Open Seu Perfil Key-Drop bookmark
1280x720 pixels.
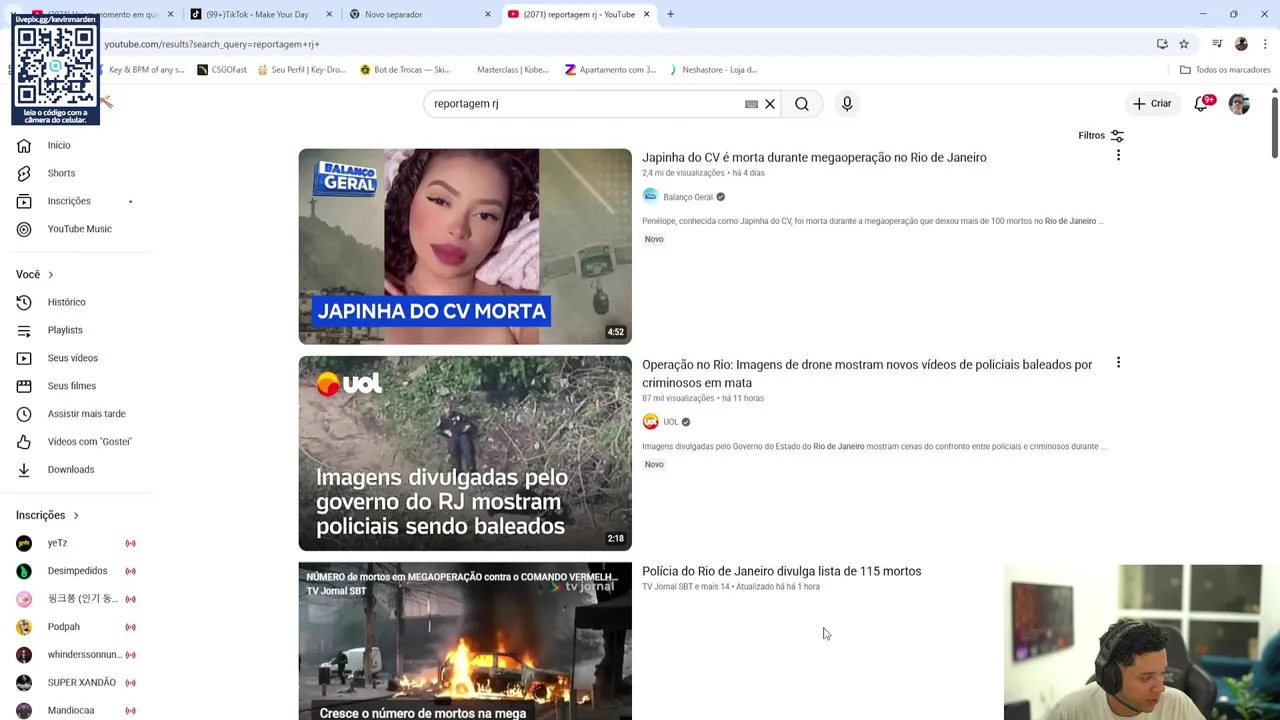(301, 70)
